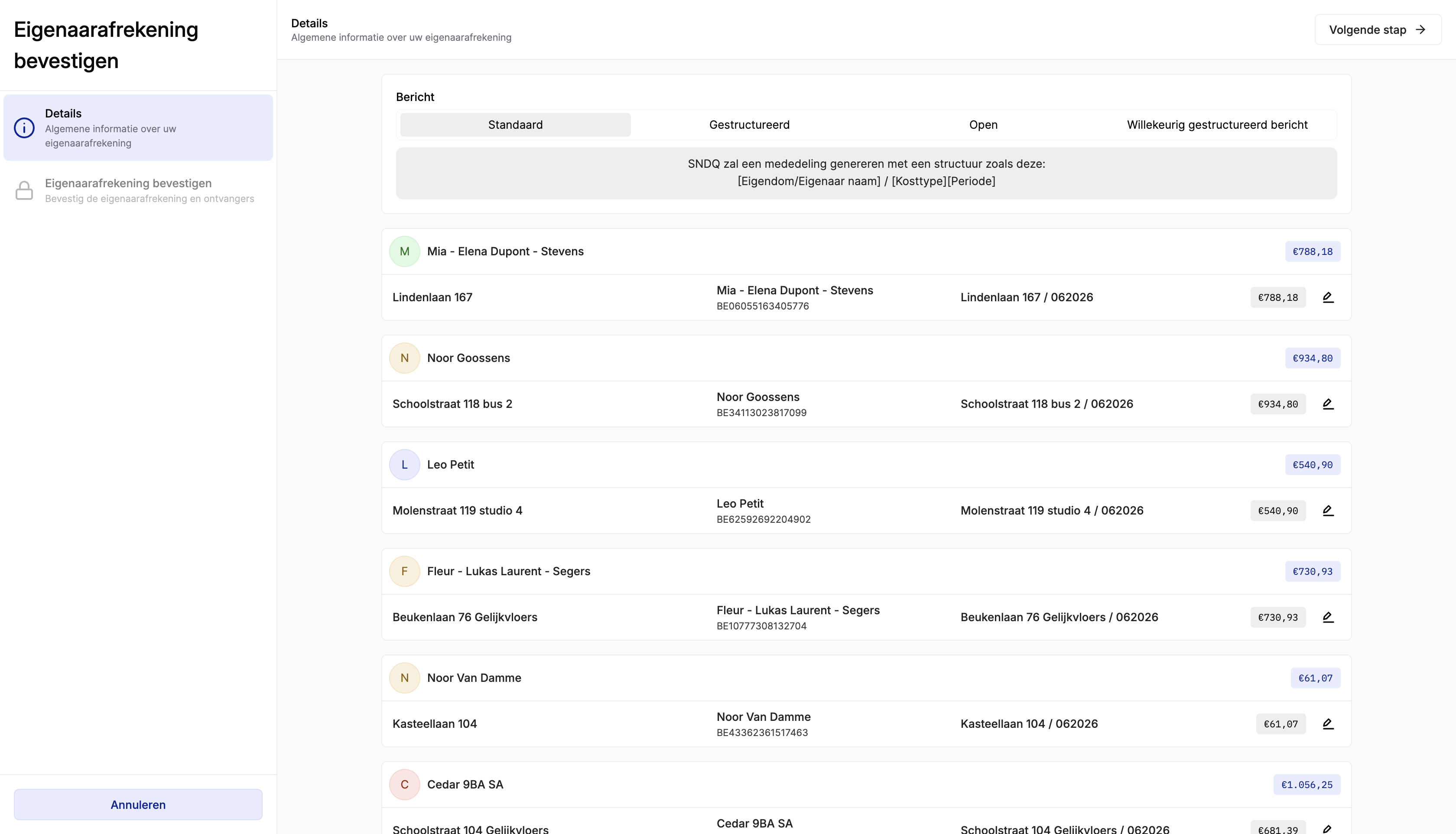Image resolution: width=1456 pixels, height=834 pixels.
Task: Click the grey €730,93 amount on Beukenlaan row
Action: click(x=1278, y=617)
